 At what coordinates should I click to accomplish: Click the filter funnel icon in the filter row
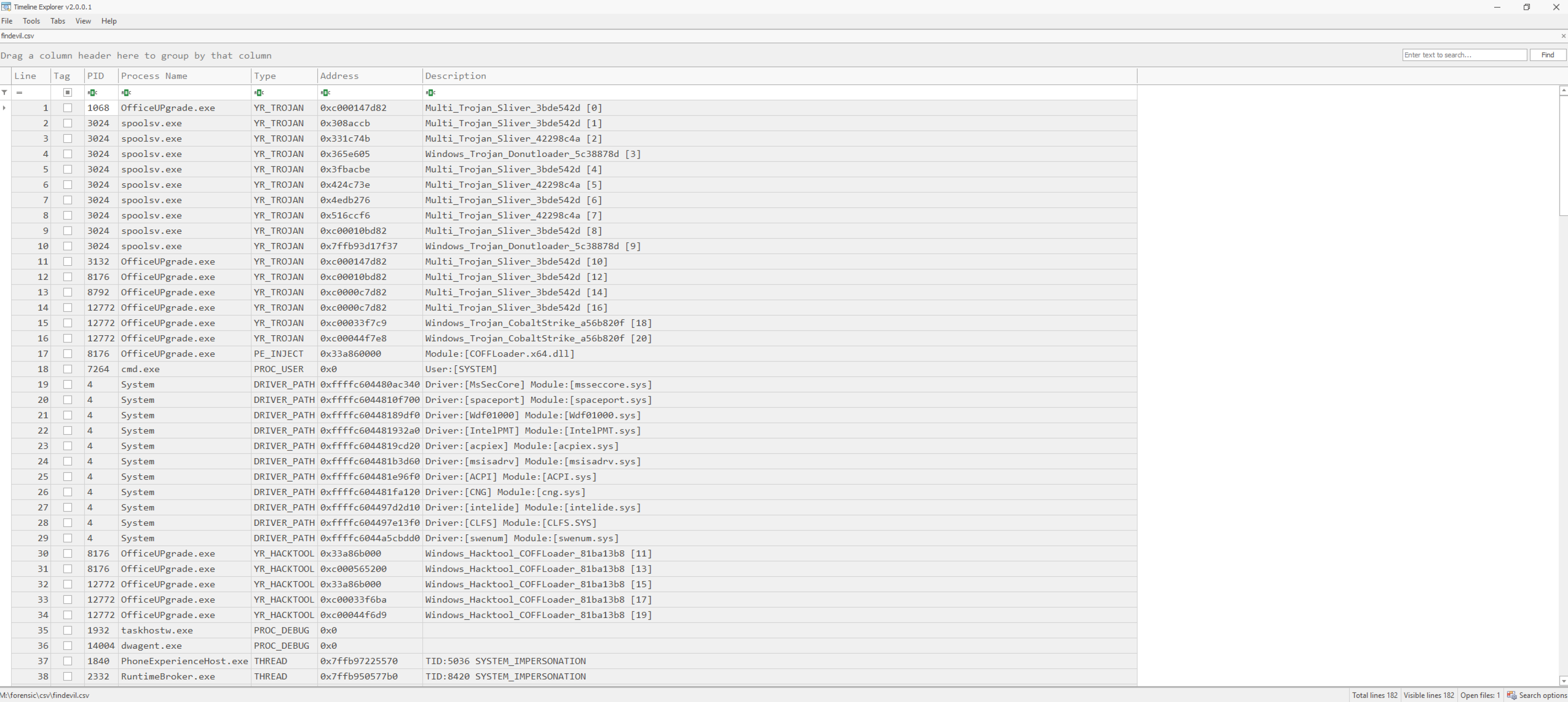click(5, 93)
